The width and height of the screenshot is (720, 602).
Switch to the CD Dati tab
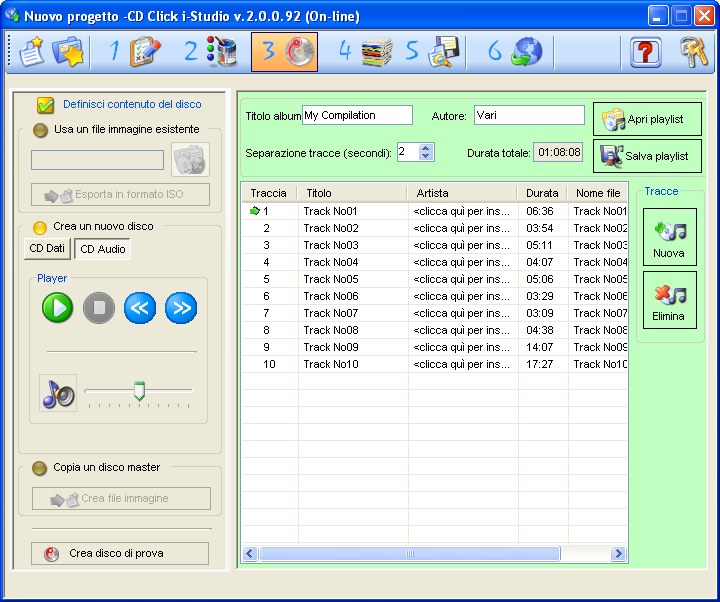47,249
